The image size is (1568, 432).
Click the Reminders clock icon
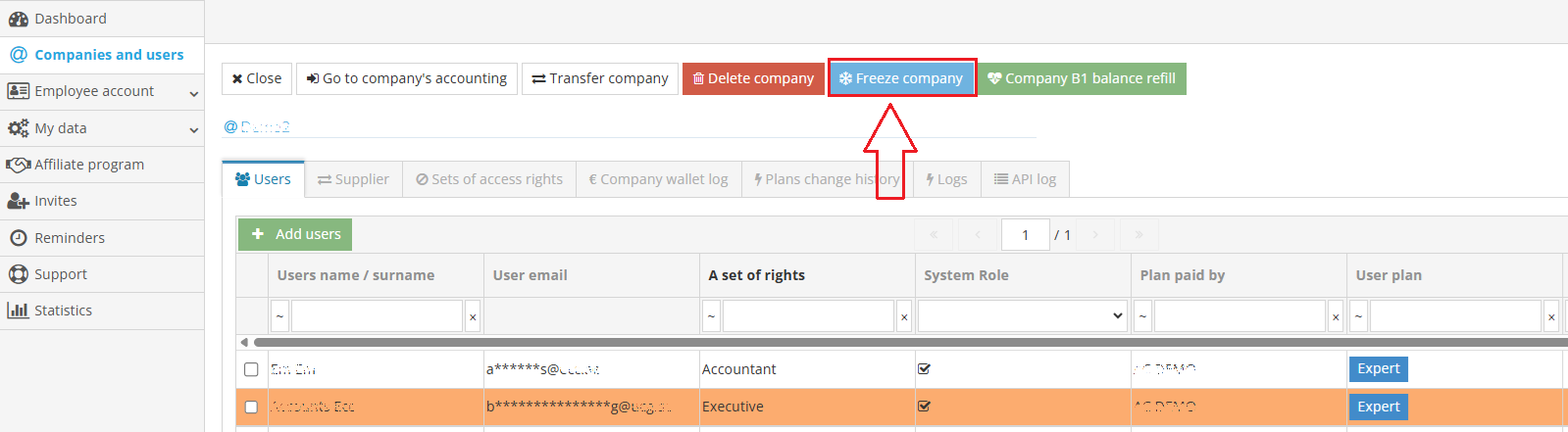click(x=18, y=238)
